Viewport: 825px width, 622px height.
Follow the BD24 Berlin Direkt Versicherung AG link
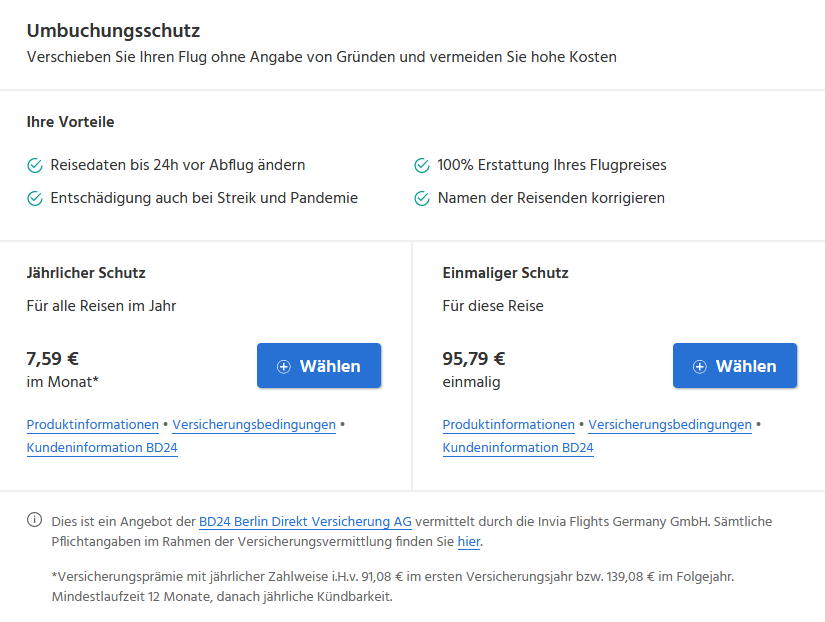[305, 521]
